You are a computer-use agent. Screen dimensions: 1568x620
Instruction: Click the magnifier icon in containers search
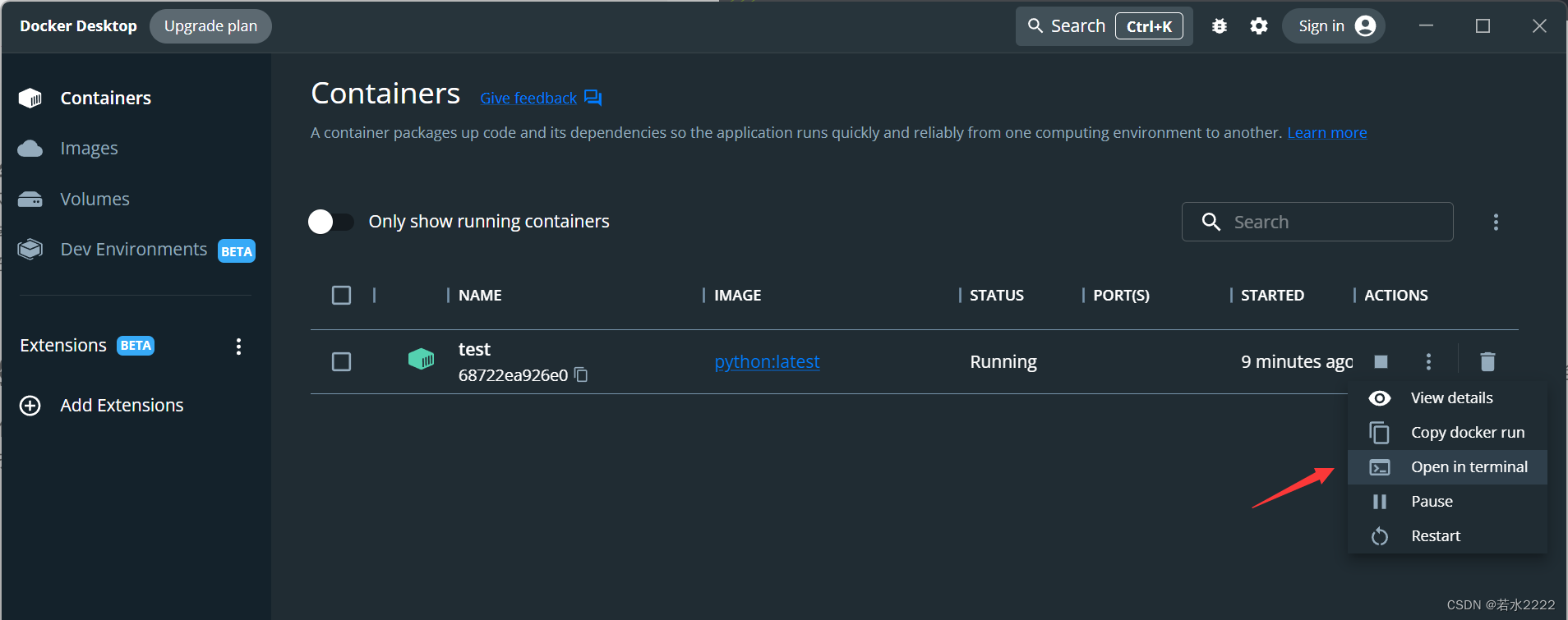click(x=1211, y=222)
